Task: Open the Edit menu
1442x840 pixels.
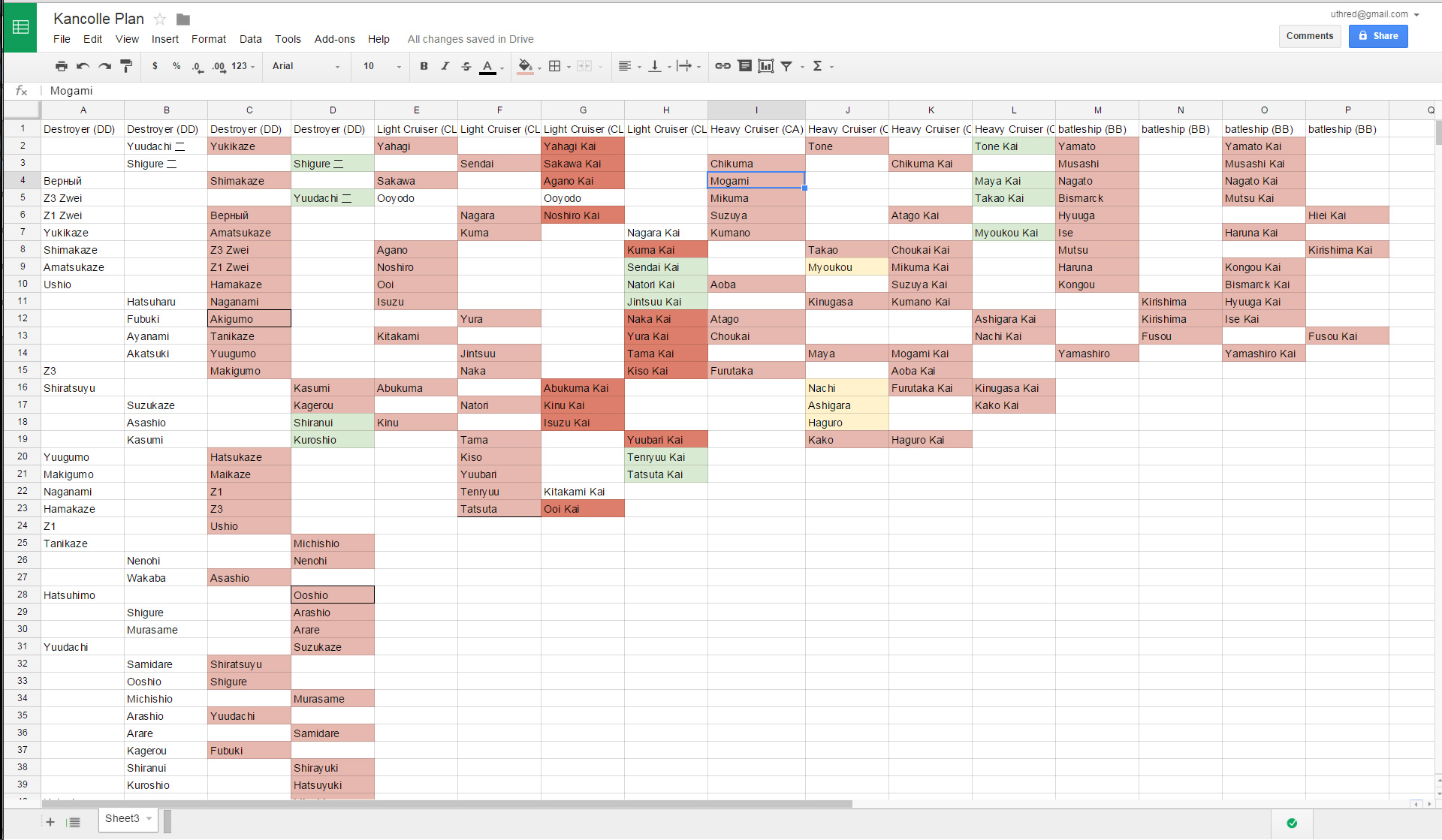Action: [92, 39]
